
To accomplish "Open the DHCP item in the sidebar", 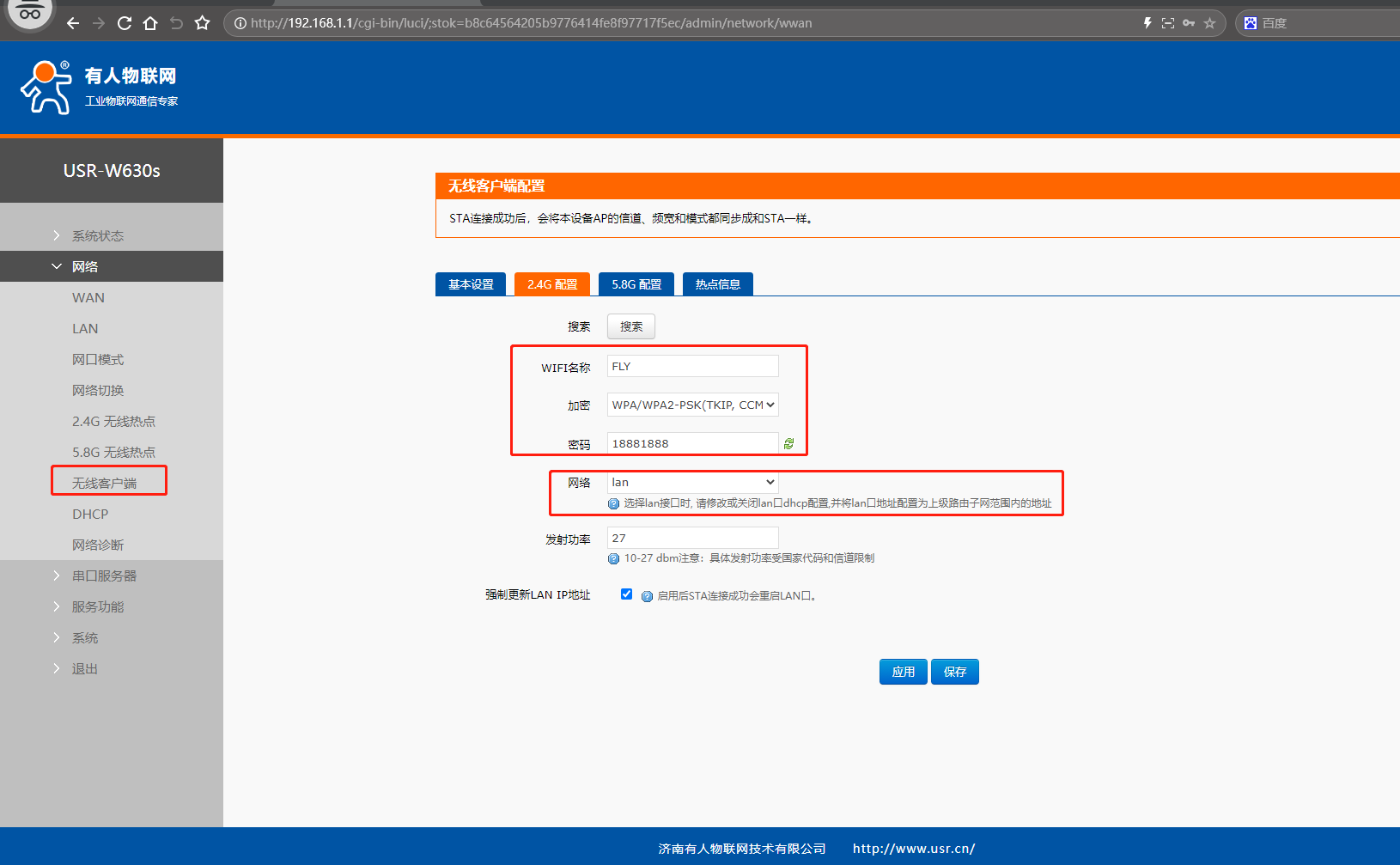I will pyautogui.click(x=90, y=514).
